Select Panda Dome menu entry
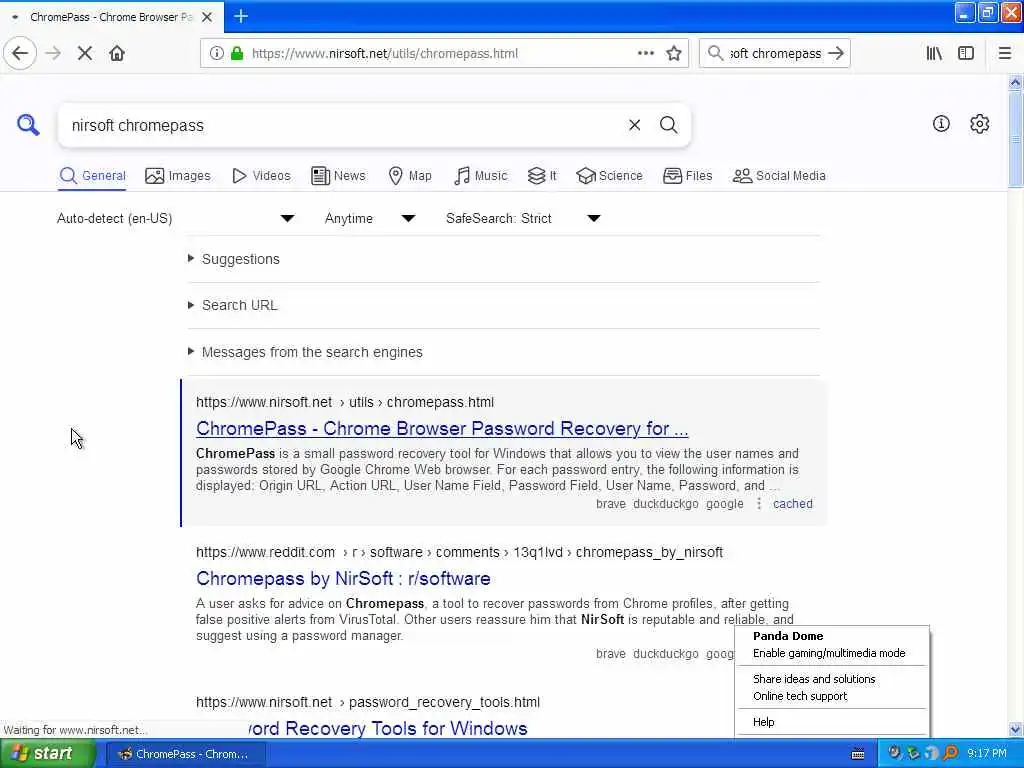Viewport: 1024px width, 768px height. (788, 636)
